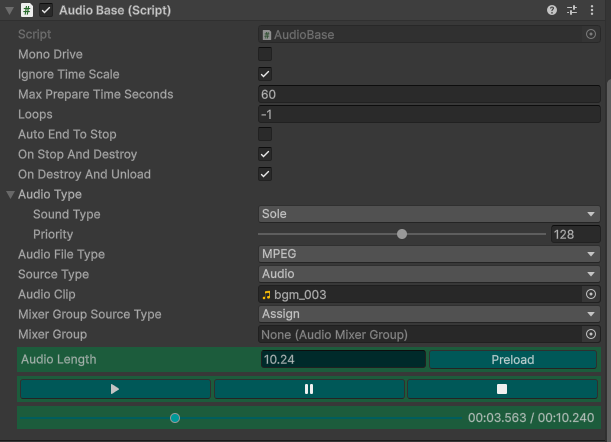Click the Audio Length label
Image resolution: width=611 pixels, height=442 pixels.
(58, 359)
